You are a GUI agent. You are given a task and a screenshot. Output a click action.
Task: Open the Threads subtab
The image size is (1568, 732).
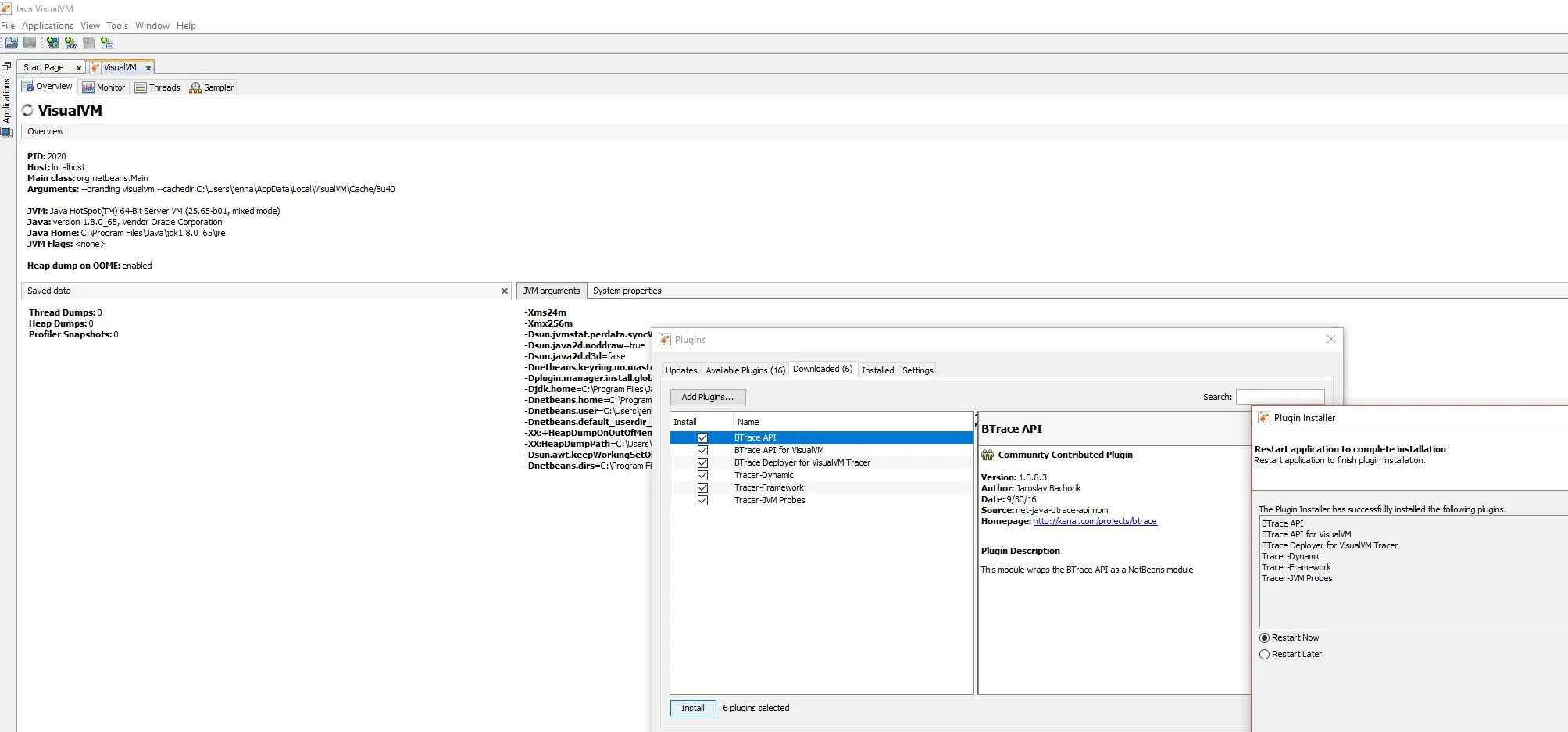click(x=158, y=87)
